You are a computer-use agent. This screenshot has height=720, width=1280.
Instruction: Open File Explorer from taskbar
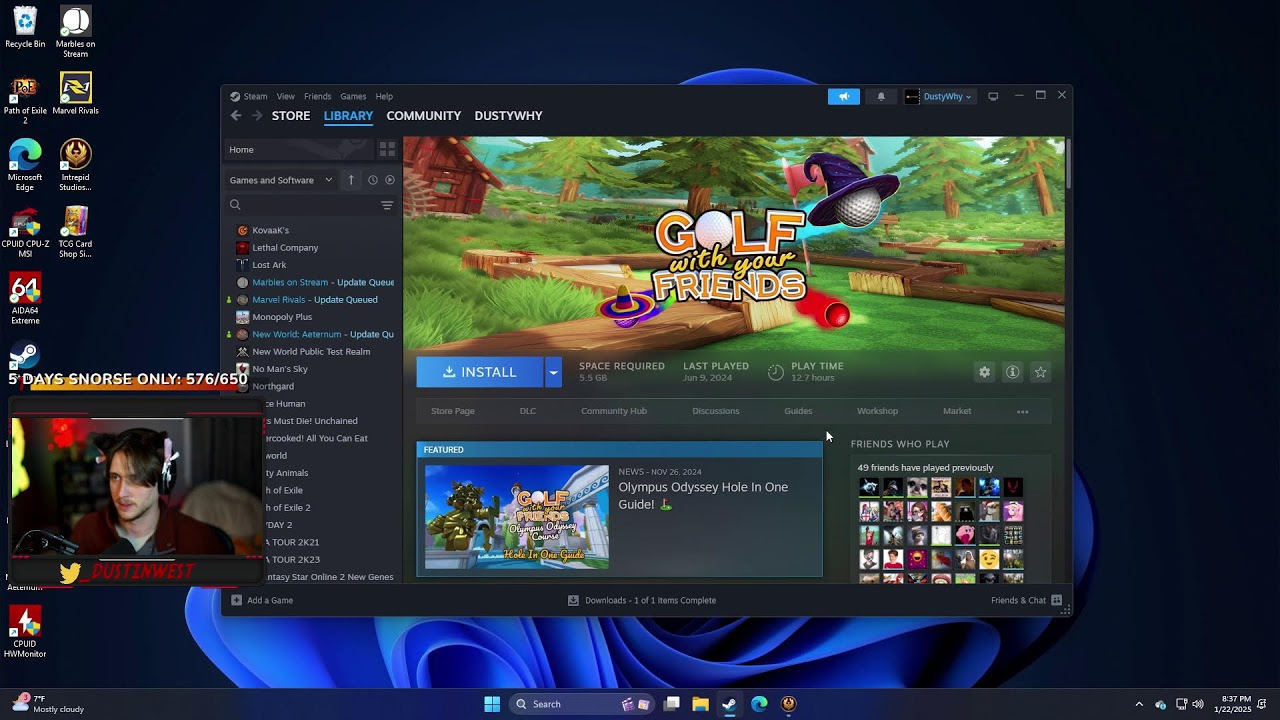pos(700,704)
